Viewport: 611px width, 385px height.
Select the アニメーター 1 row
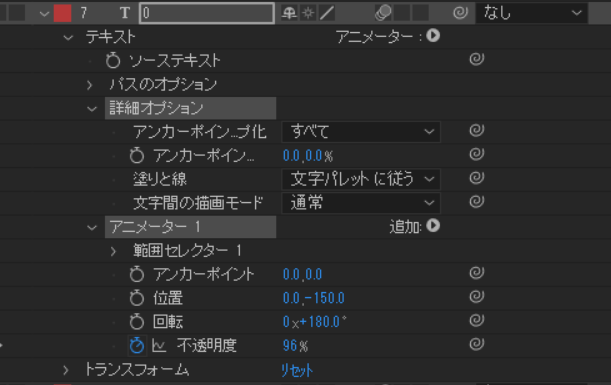(191, 227)
